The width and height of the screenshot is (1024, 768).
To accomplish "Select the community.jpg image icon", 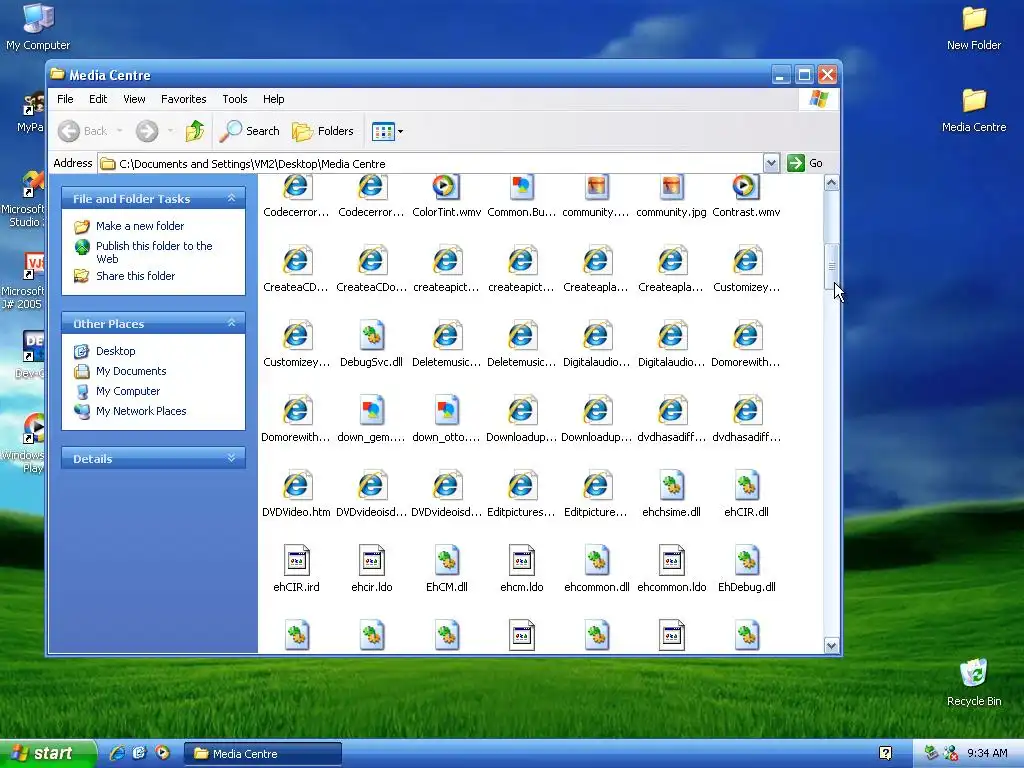I will [671, 187].
